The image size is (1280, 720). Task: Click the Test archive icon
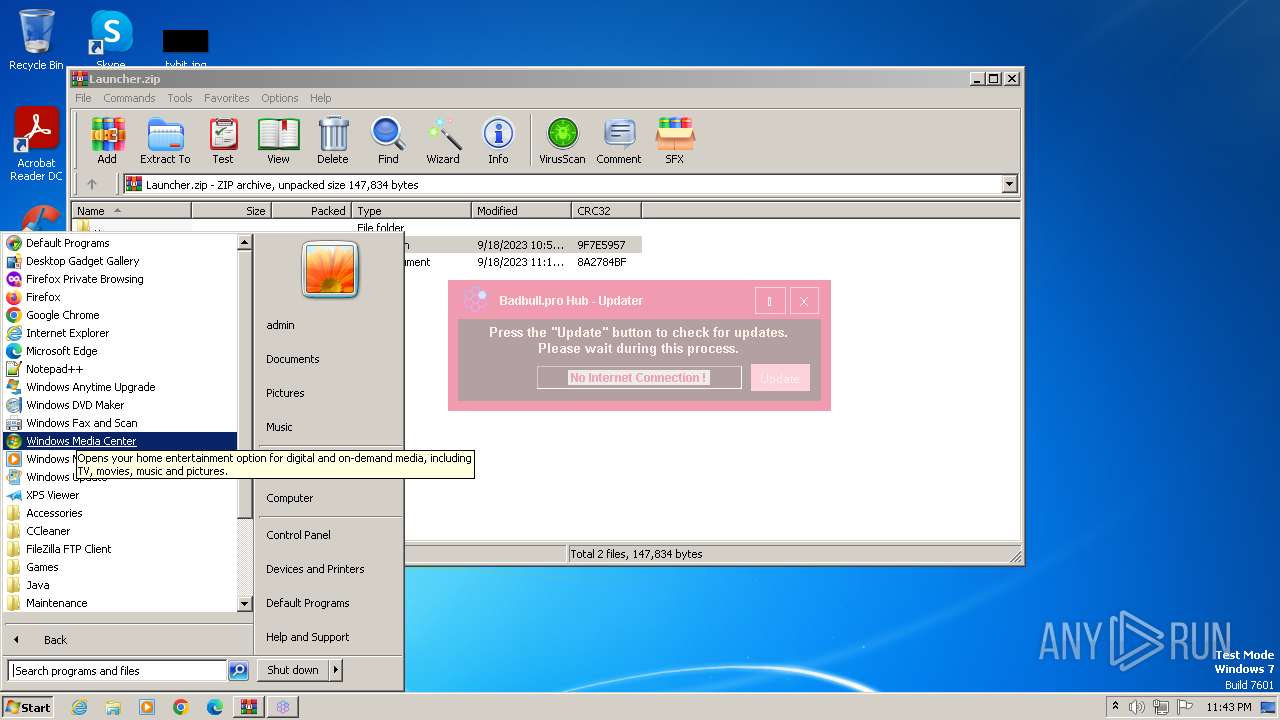223,141
